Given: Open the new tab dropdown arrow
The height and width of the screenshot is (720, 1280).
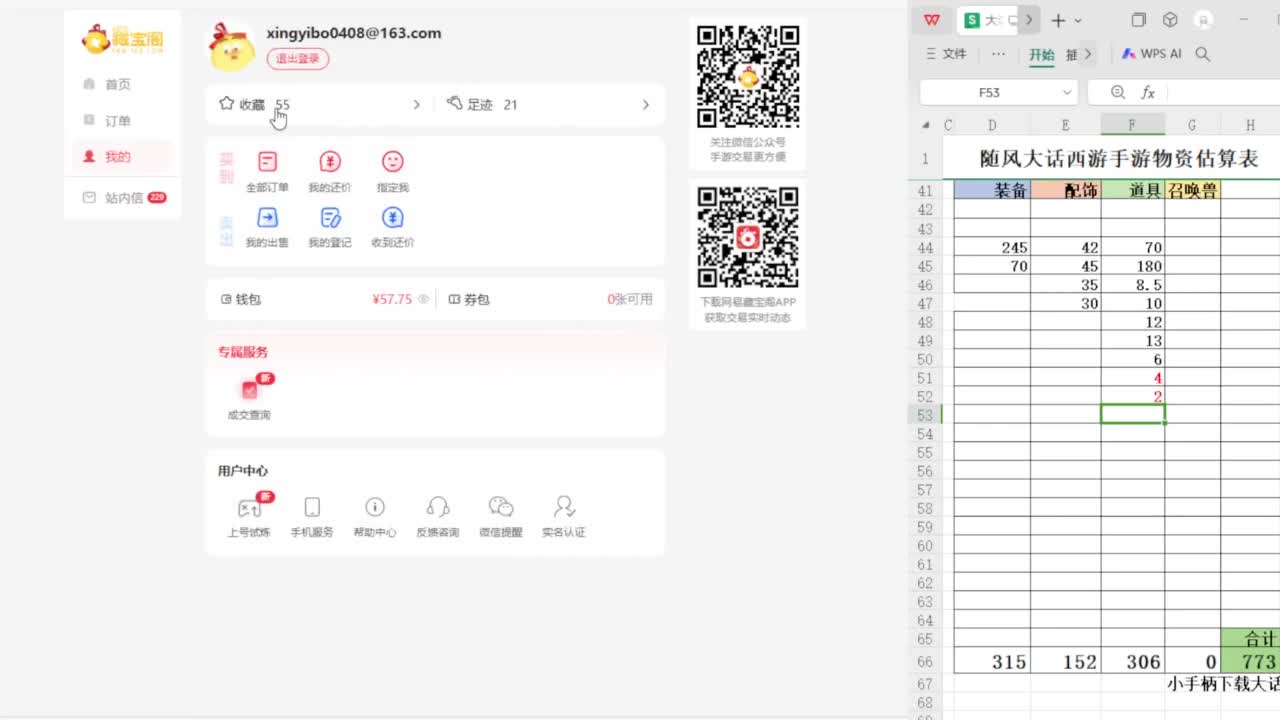Looking at the screenshot, I should point(1078,21).
